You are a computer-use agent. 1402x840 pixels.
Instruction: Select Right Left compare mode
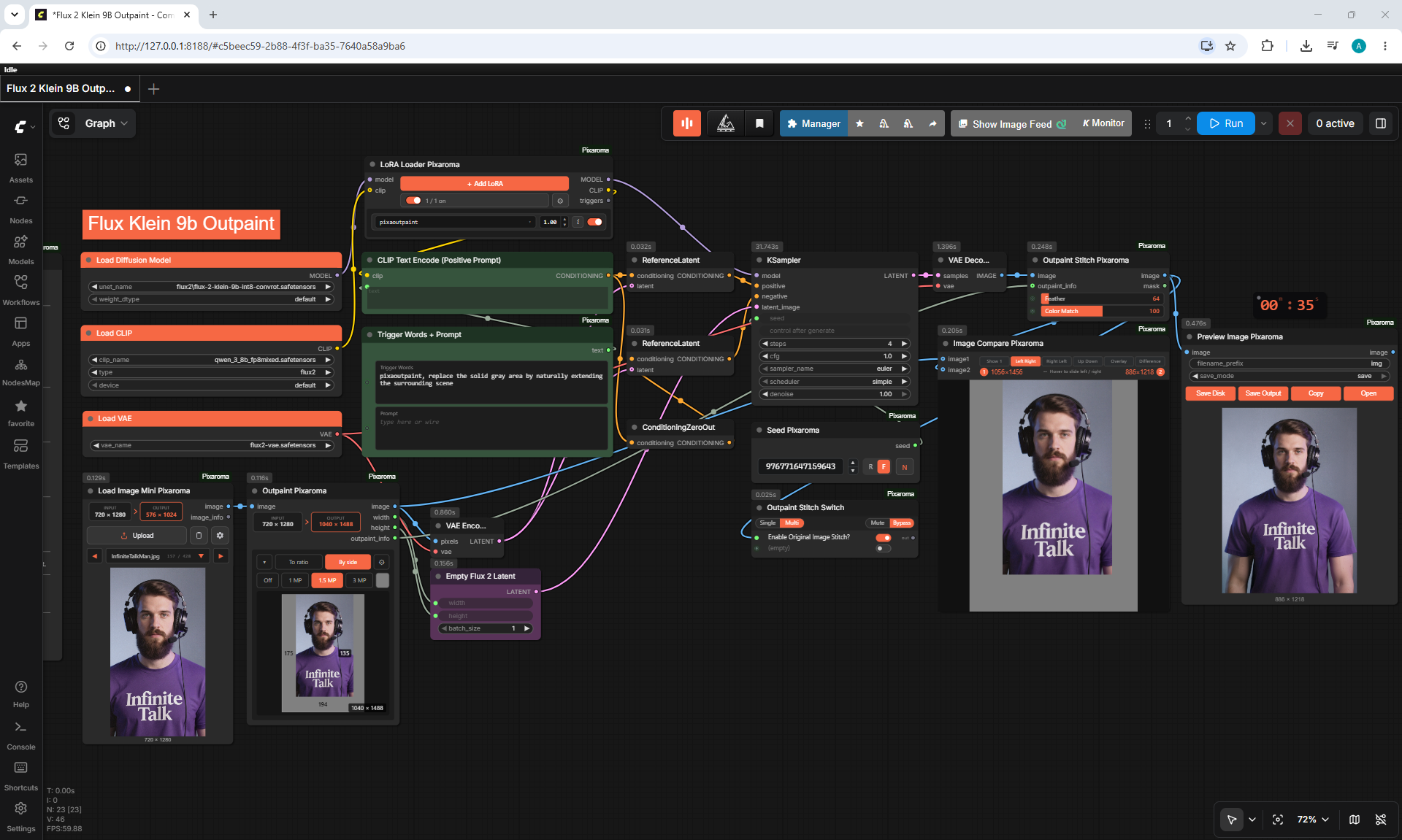1056,361
